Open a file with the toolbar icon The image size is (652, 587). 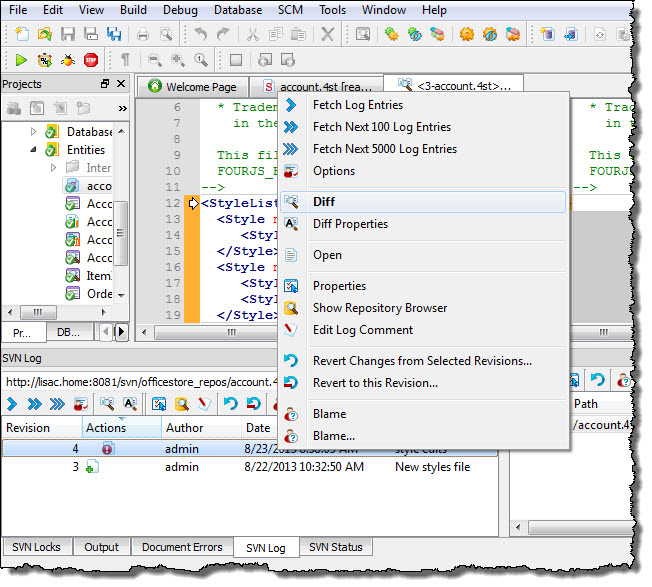44,35
